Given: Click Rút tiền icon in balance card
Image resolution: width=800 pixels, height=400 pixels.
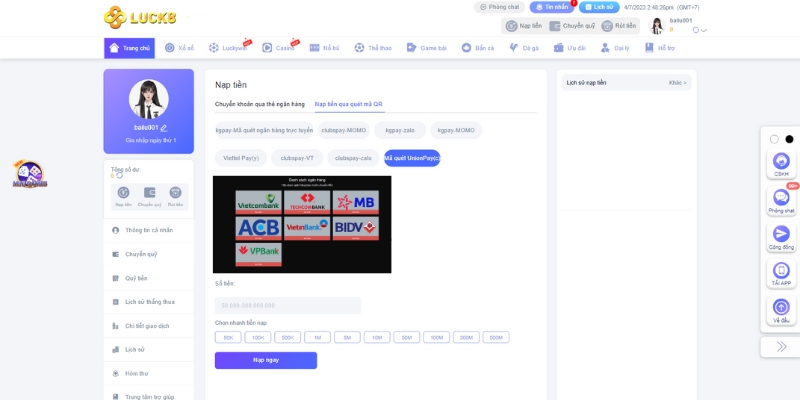Looking at the screenshot, I should (x=176, y=193).
